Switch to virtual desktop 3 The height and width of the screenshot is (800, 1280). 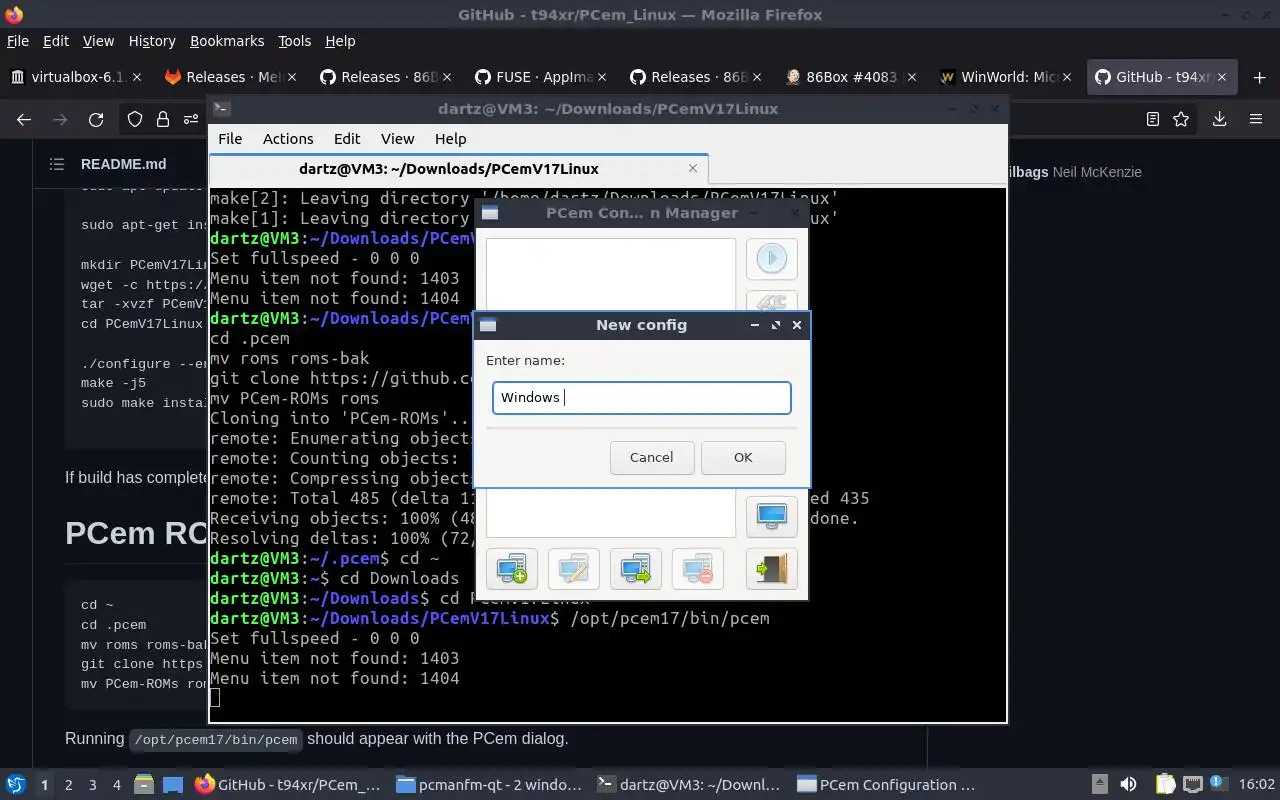tap(93, 785)
